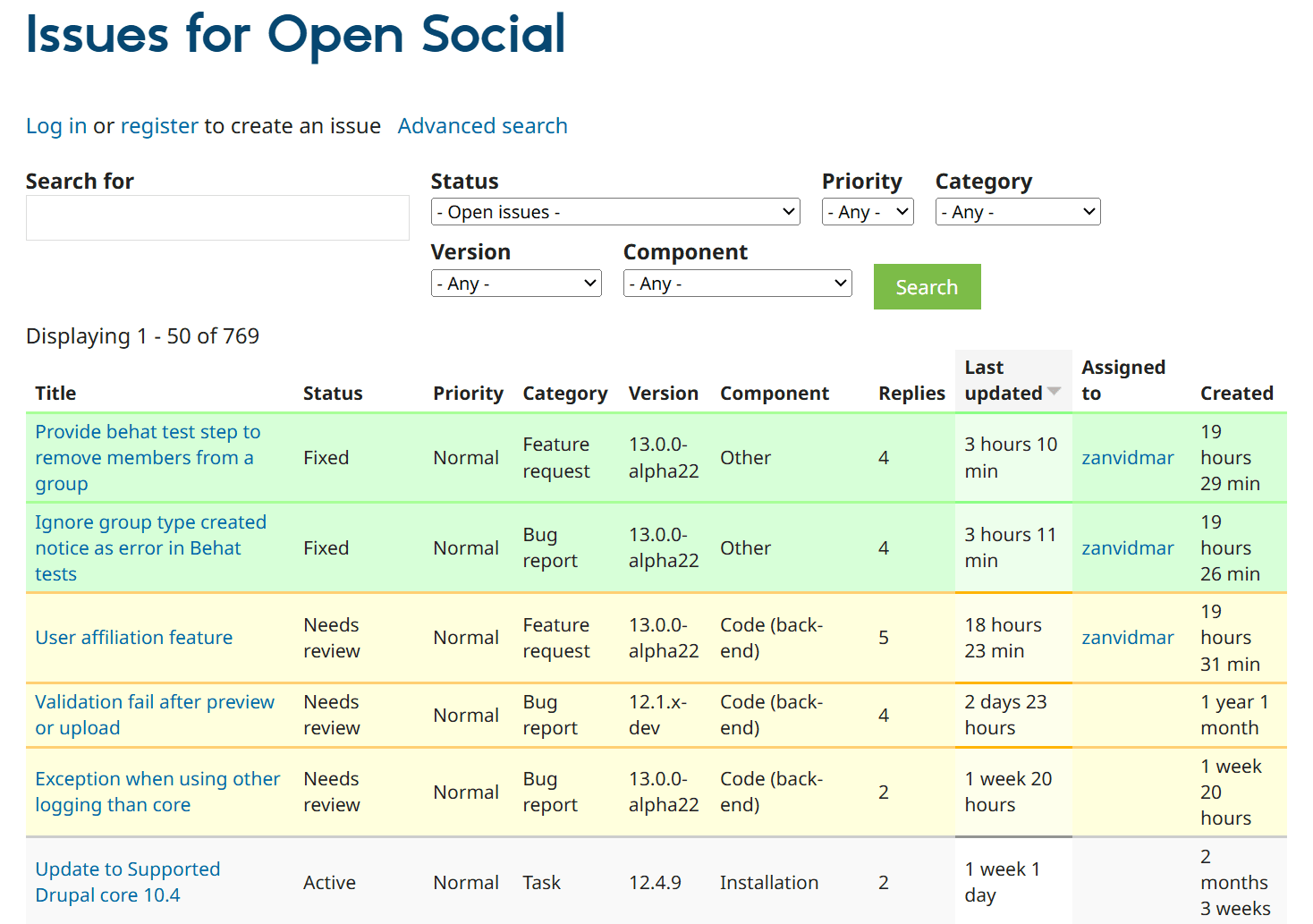Image resolution: width=1313 pixels, height=924 pixels.
Task: Type in the Search for field
Action: pos(217,218)
